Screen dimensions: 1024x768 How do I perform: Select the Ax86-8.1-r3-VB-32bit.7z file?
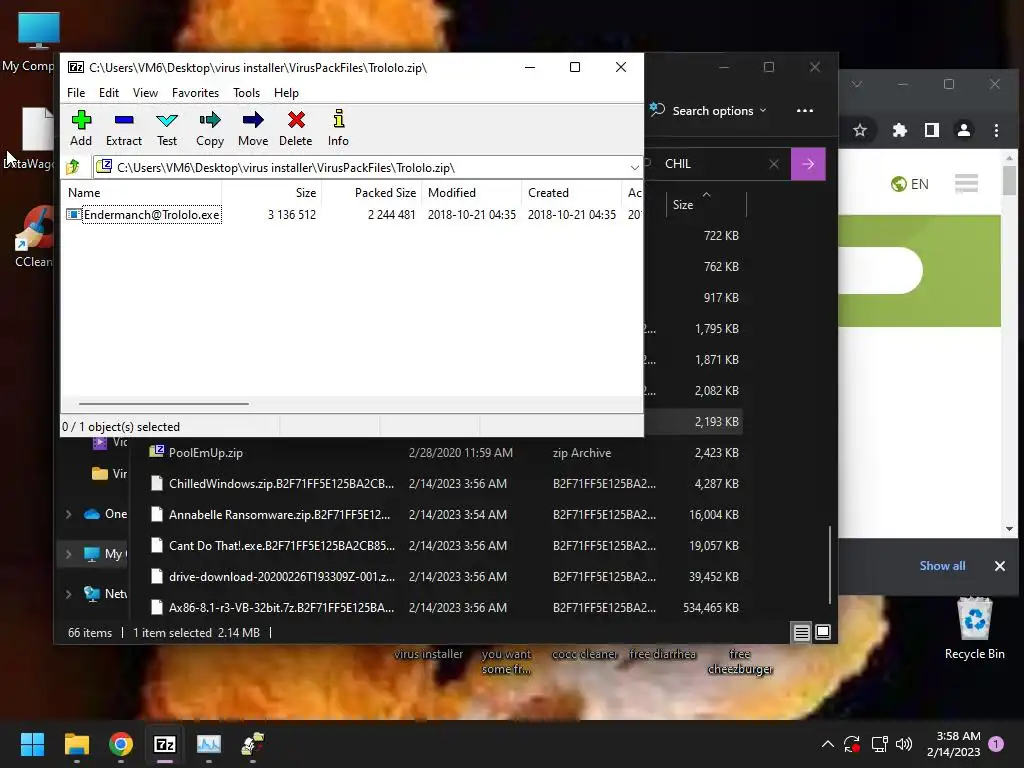pyautogui.click(x=445, y=608)
